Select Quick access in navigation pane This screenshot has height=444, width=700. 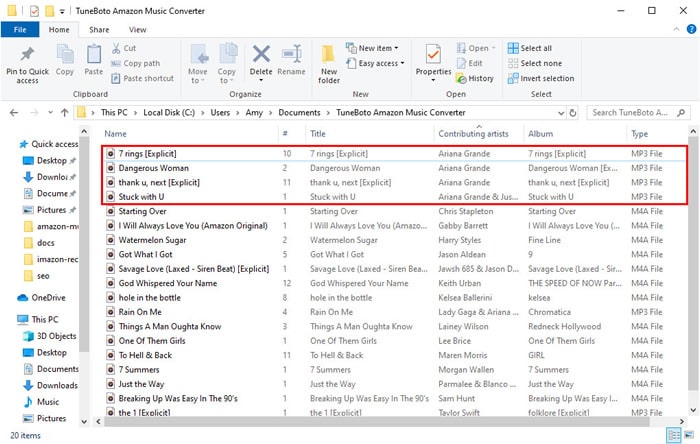point(49,144)
